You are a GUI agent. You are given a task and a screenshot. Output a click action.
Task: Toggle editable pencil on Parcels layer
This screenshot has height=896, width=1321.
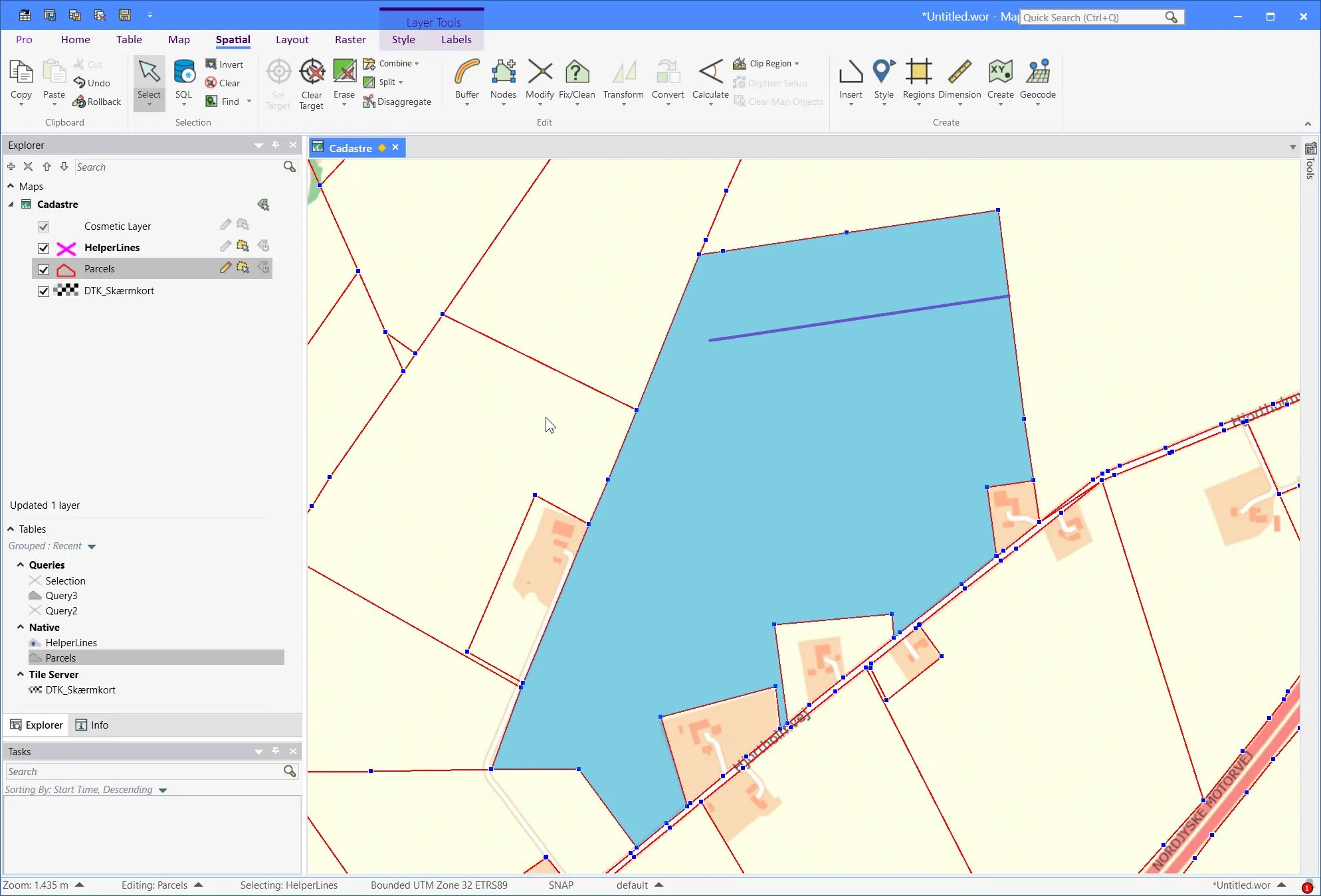(225, 268)
